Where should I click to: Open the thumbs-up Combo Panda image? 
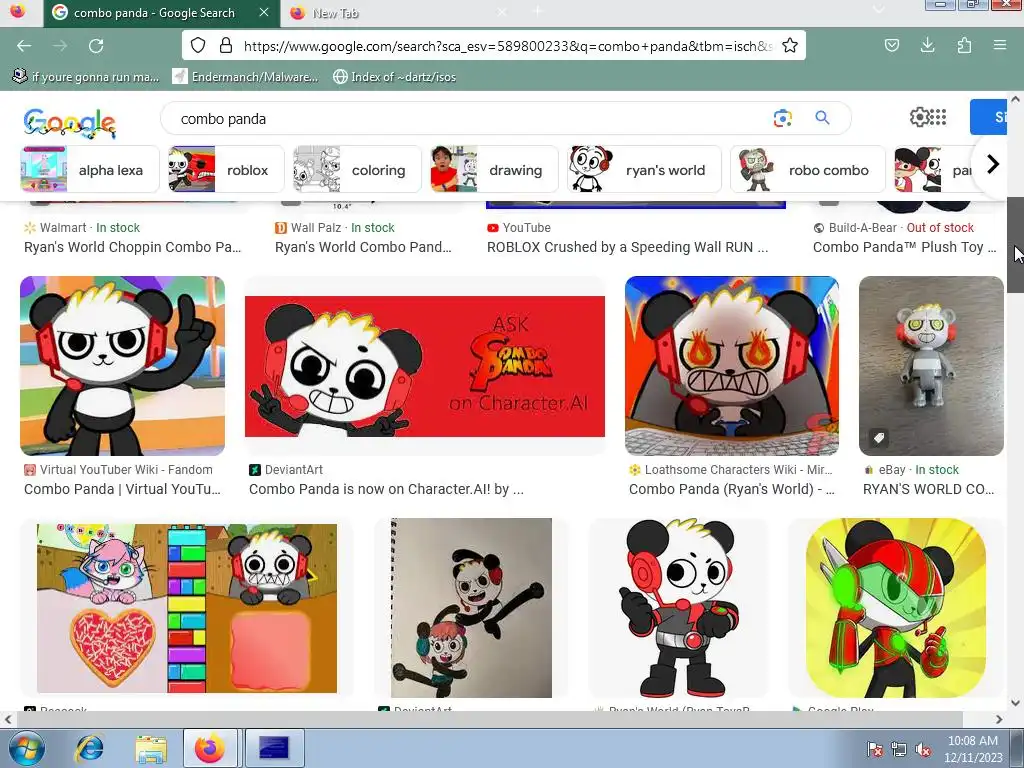coord(679,608)
